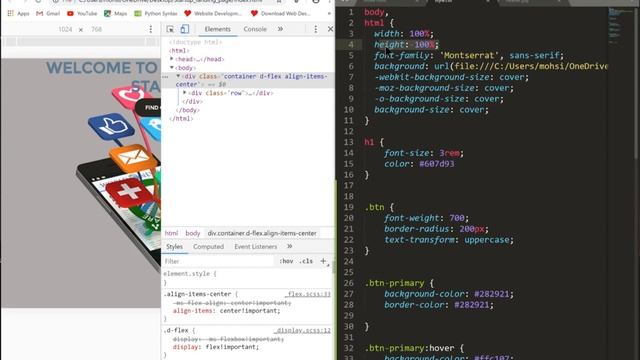The height and width of the screenshot is (360, 640).
Task: Open the _display.scss source link
Action: pyautogui.click(x=302, y=330)
